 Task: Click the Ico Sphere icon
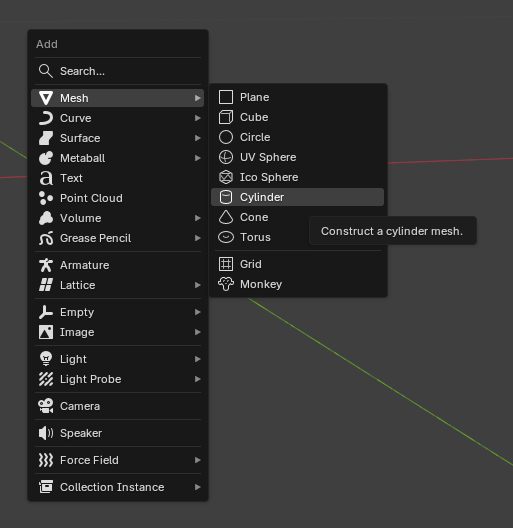pyautogui.click(x=226, y=177)
